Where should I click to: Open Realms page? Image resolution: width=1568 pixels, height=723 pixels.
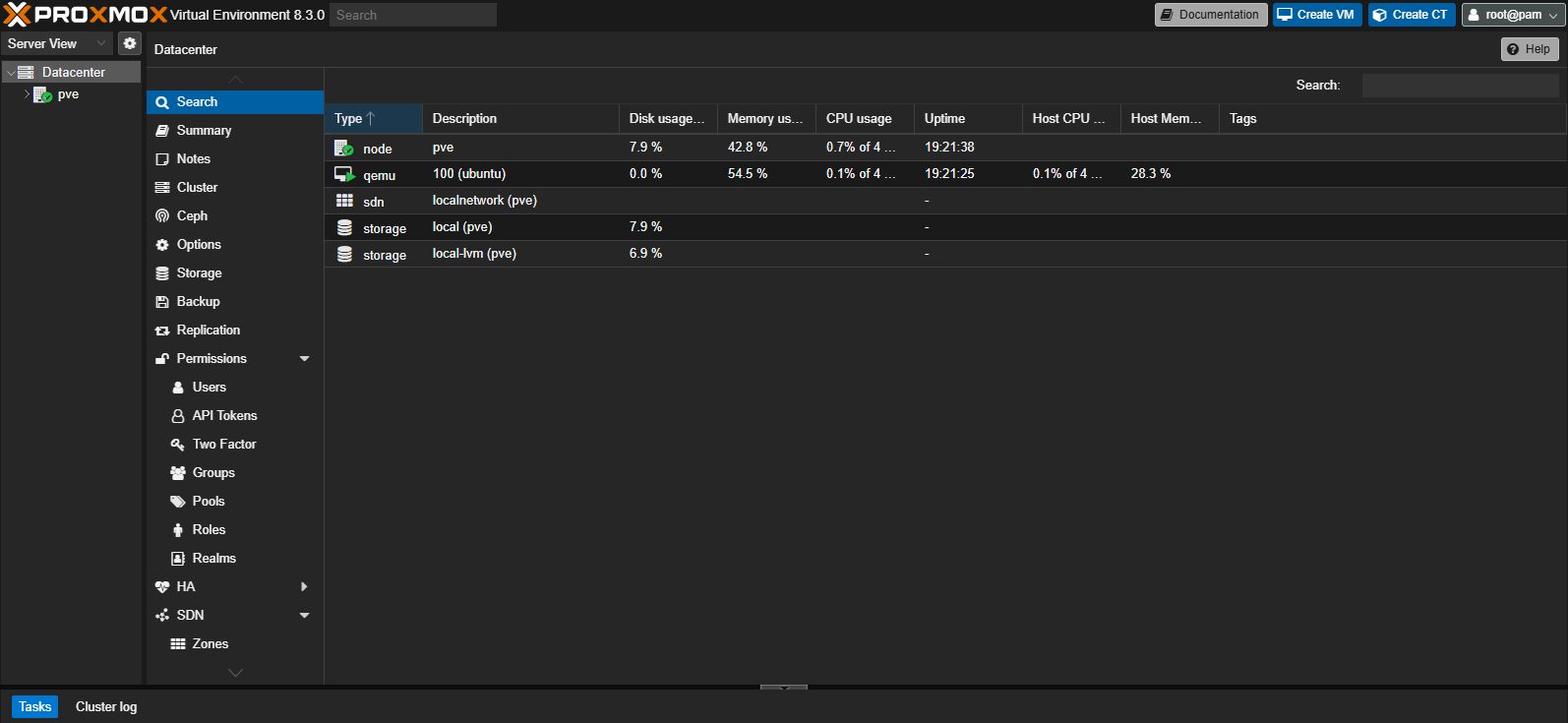[235, 558]
